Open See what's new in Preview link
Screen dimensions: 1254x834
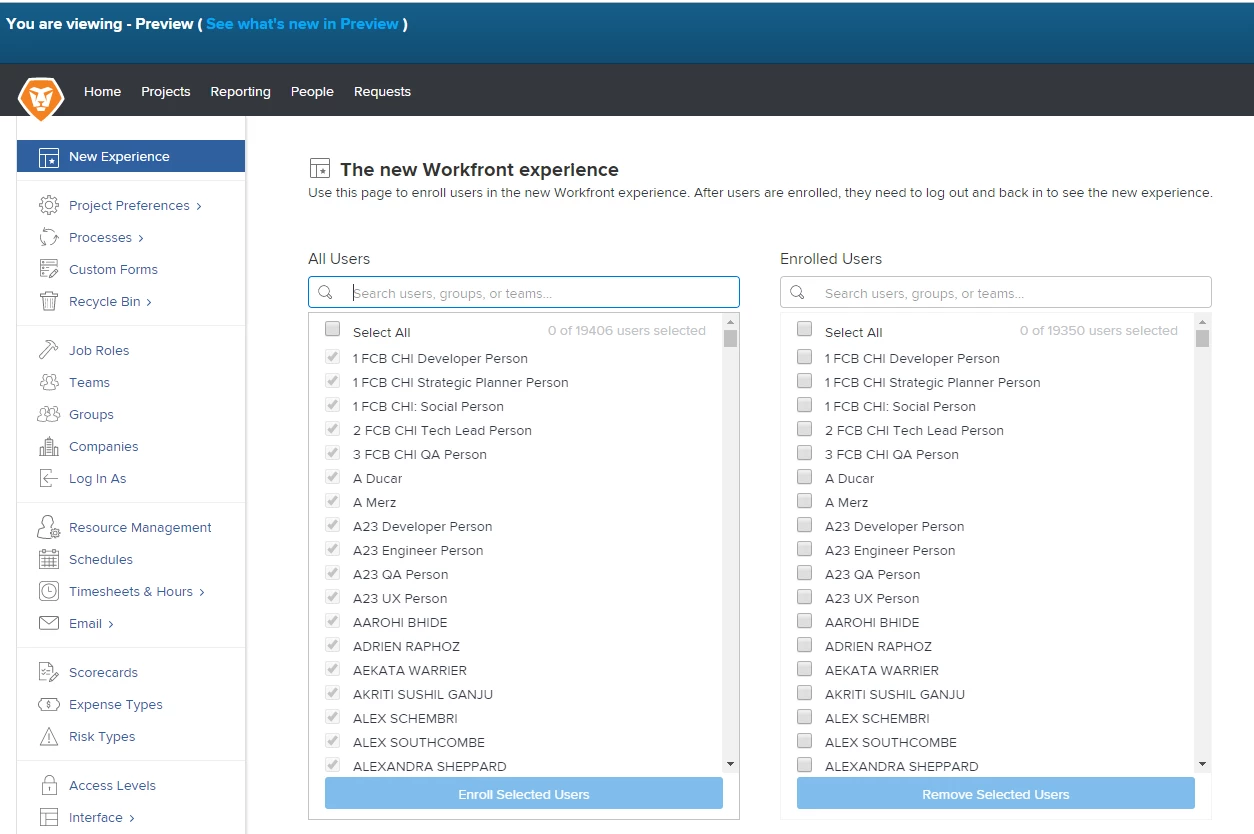(302, 24)
